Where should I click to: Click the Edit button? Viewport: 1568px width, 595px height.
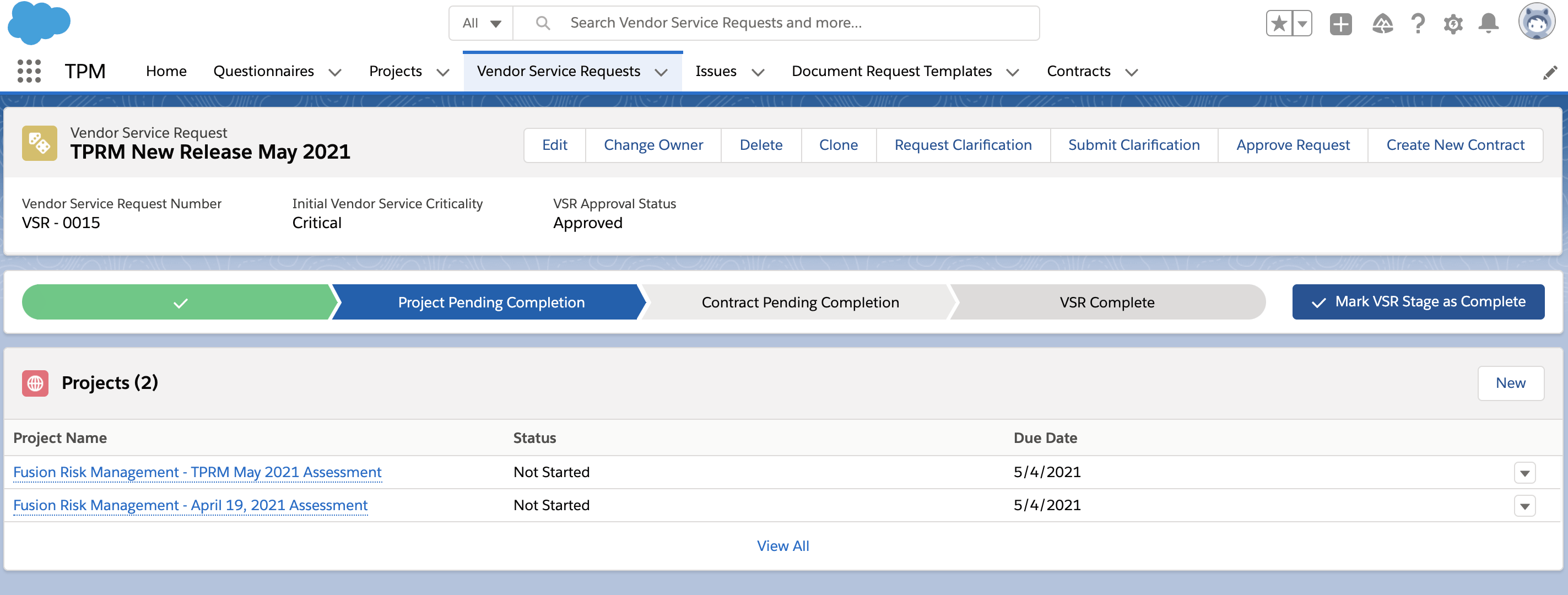point(554,145)
